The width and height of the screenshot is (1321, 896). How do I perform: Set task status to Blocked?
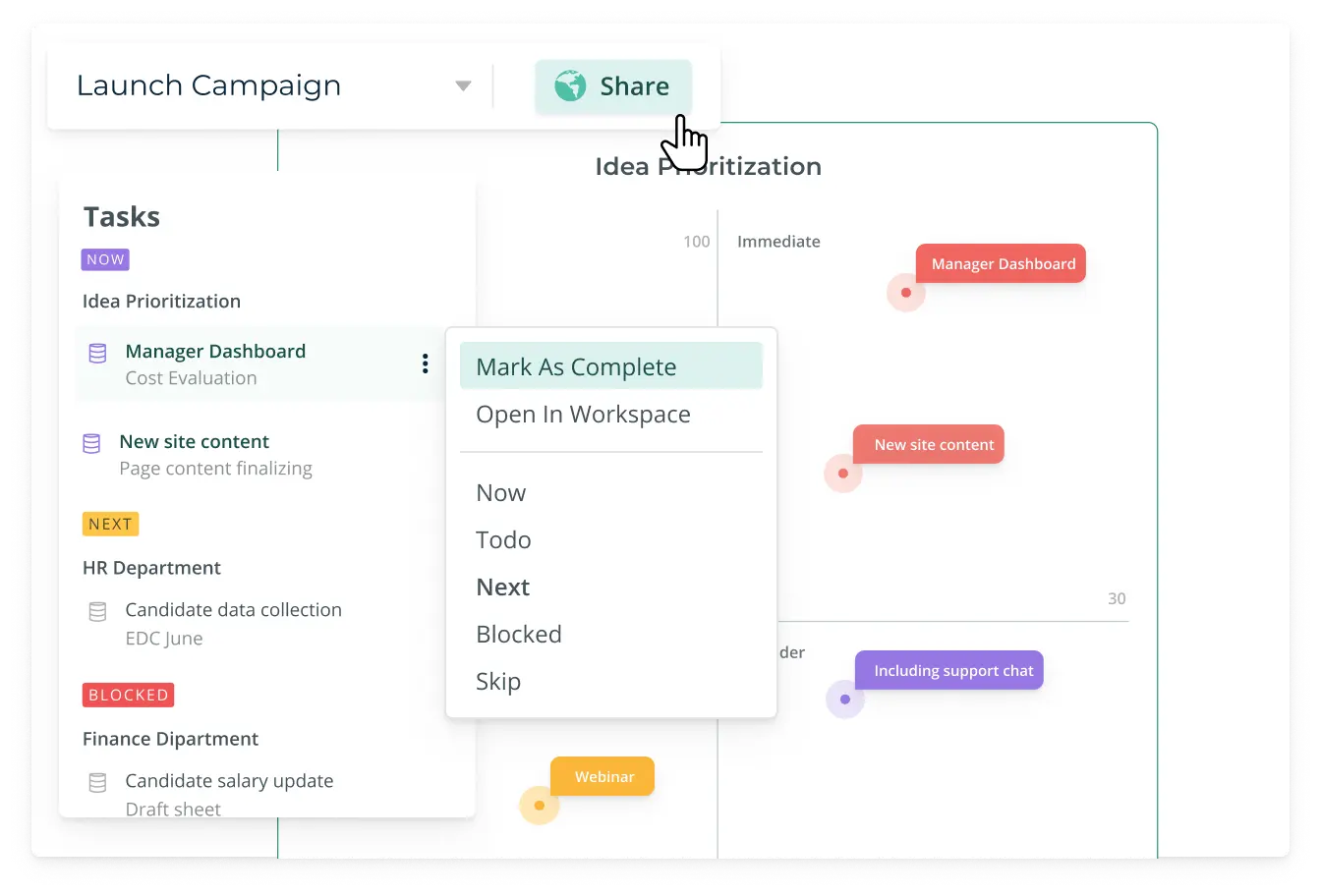click(x=519, y=635)
